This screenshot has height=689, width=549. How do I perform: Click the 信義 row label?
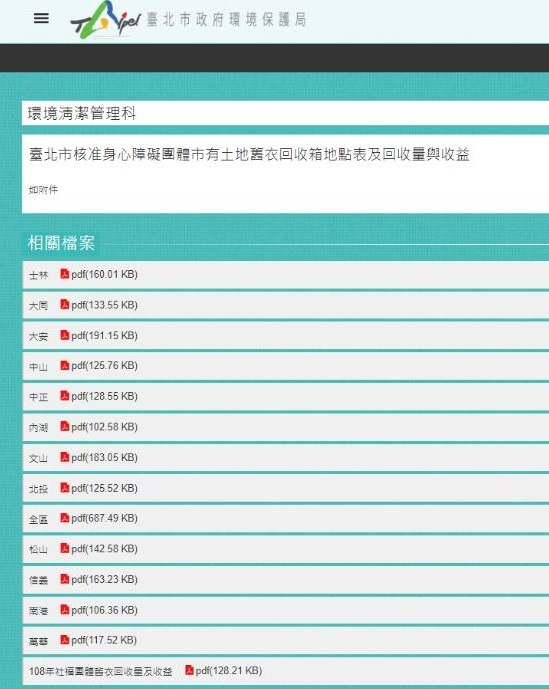click(x=38, y=580)
